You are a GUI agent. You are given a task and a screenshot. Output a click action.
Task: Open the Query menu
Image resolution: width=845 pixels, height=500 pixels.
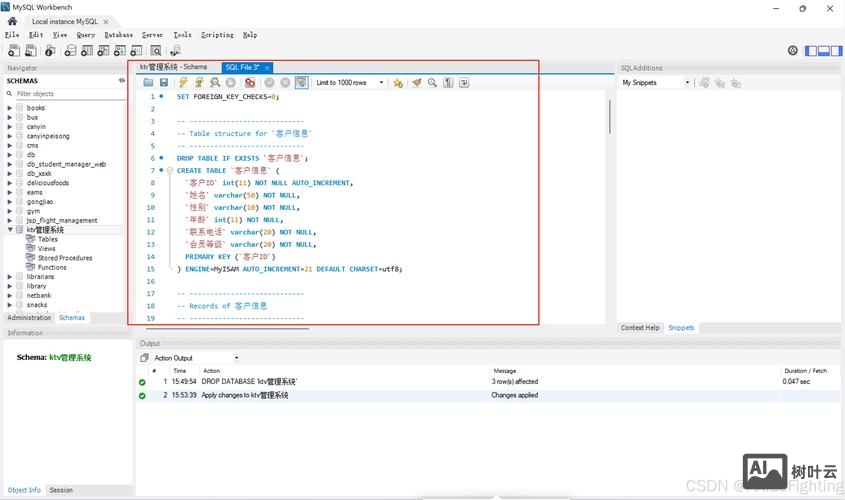click(x=86, y=34)
